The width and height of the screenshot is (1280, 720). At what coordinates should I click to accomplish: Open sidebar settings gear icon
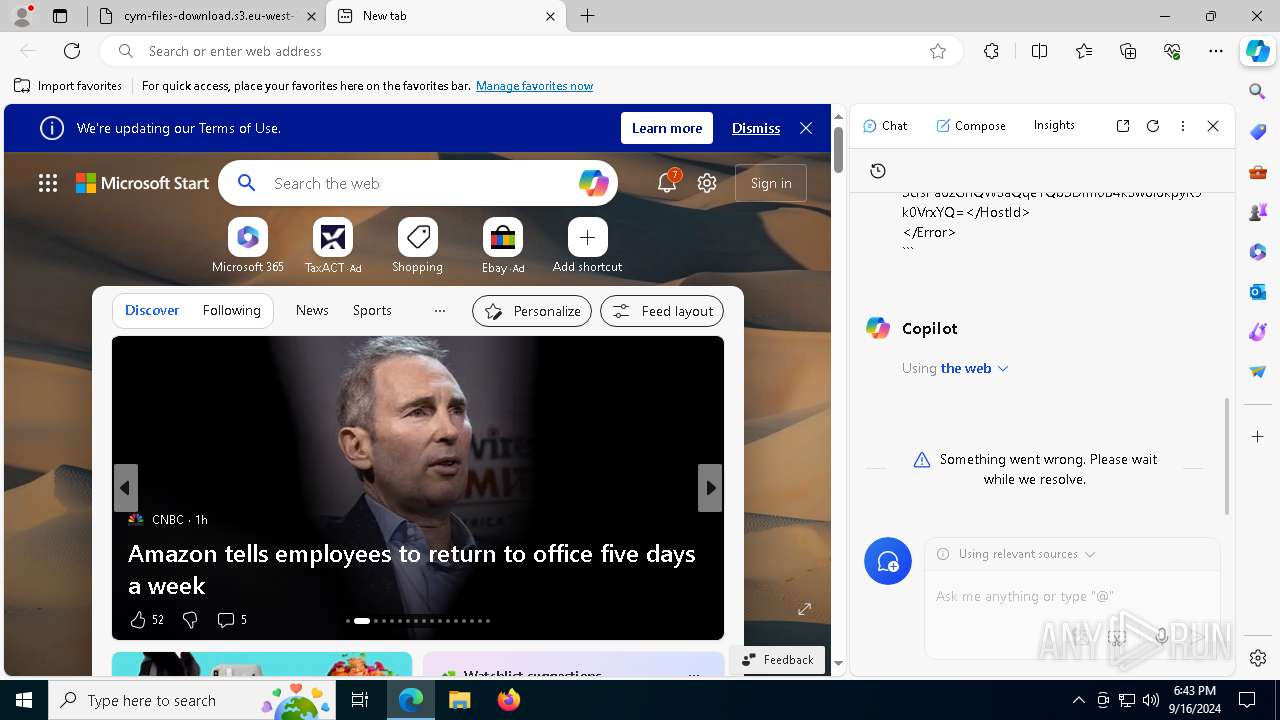point(1258,658)
